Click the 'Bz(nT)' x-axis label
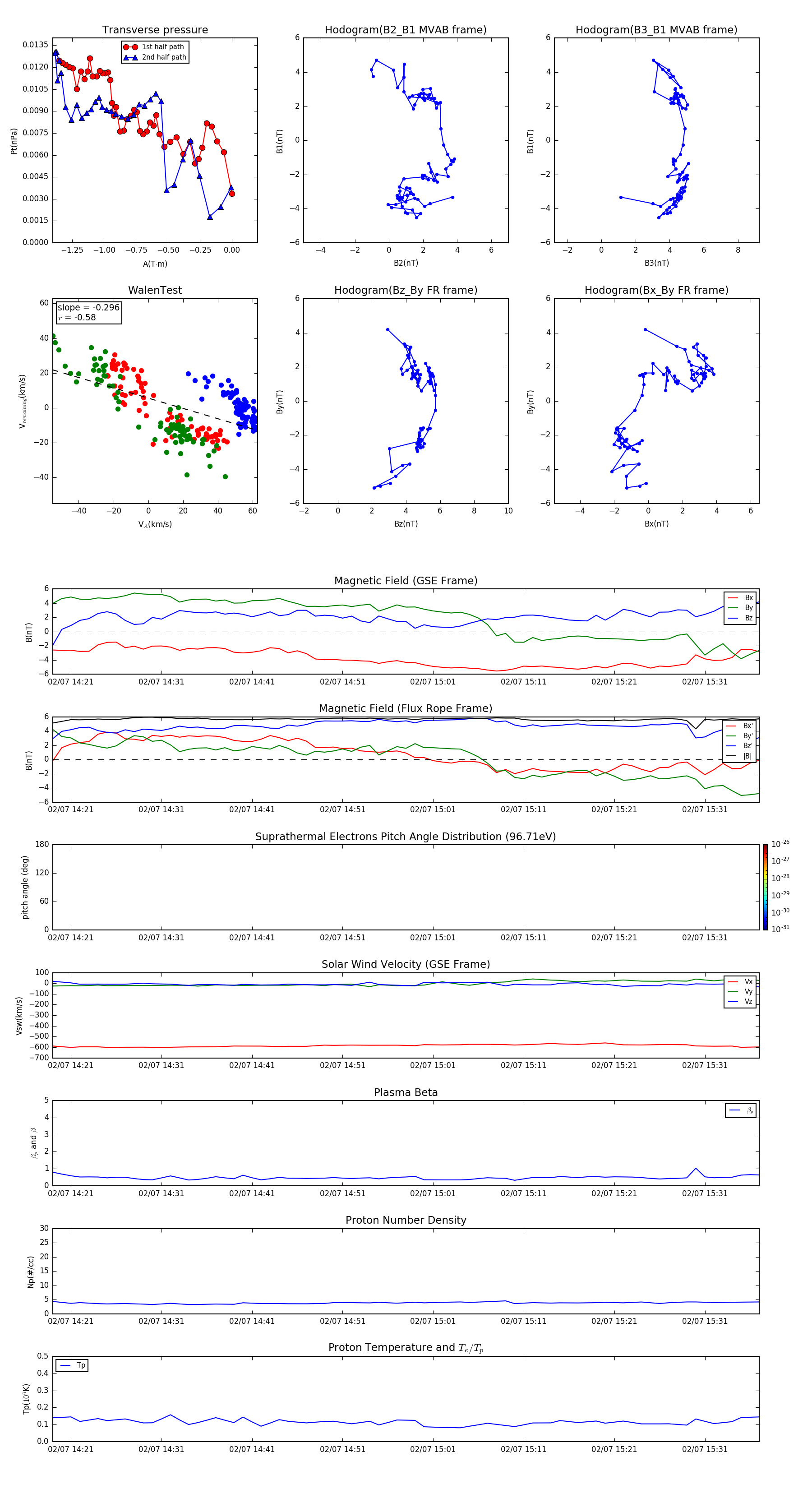This screenshot has height=1489, width=812. [x=406, y=524]
